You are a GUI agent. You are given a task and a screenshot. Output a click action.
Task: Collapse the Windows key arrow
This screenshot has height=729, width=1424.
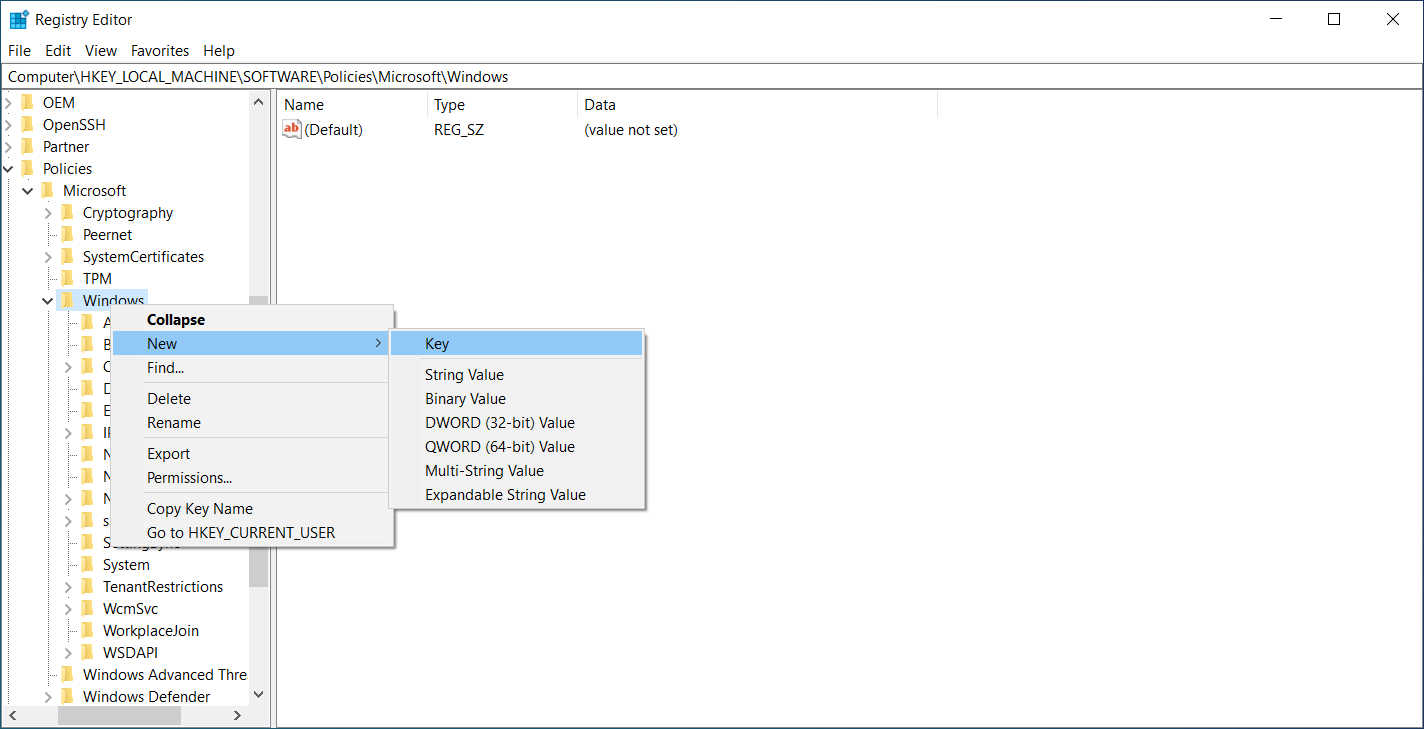[x=48, y=300]
